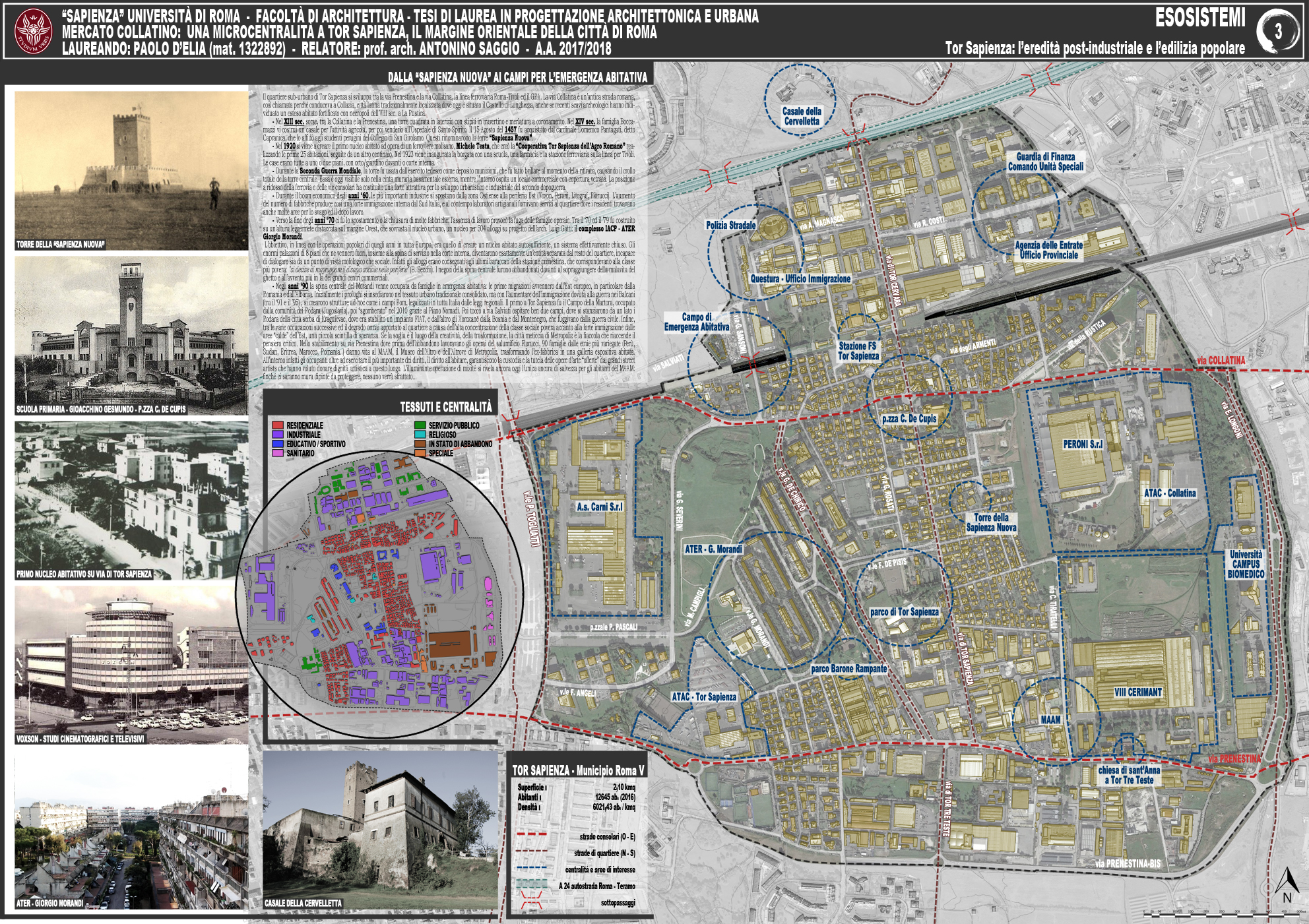Click the MAAM map label
This screenshot has width=1309, height=924.
click(1050, 720)
